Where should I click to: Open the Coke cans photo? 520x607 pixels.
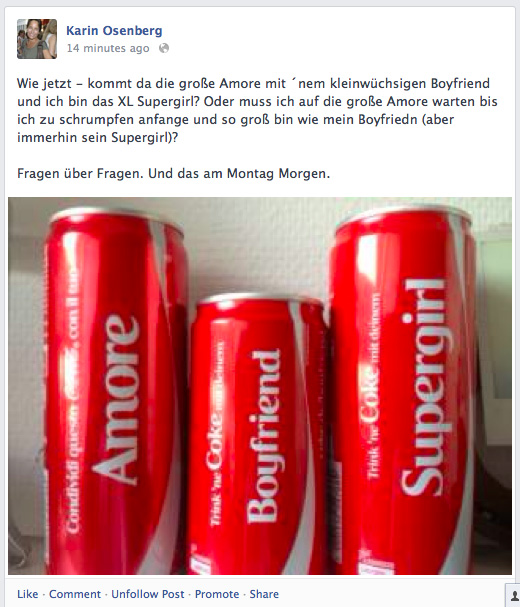pos(260,386)
